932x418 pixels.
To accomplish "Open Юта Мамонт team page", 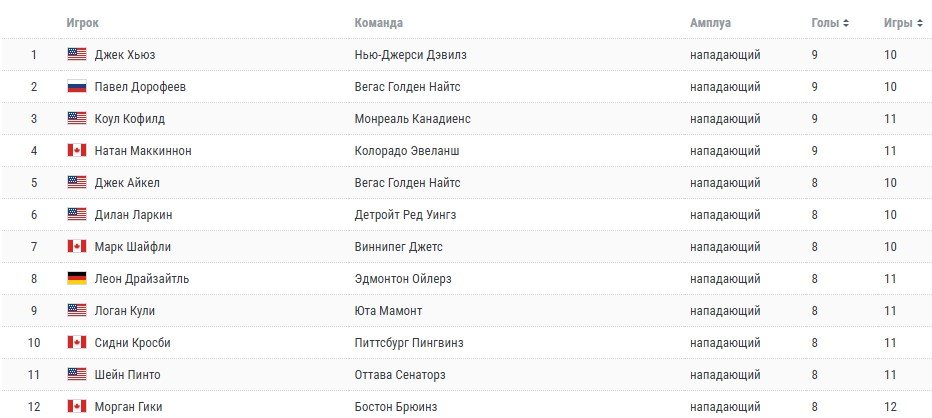I will (x=388, y=310).
